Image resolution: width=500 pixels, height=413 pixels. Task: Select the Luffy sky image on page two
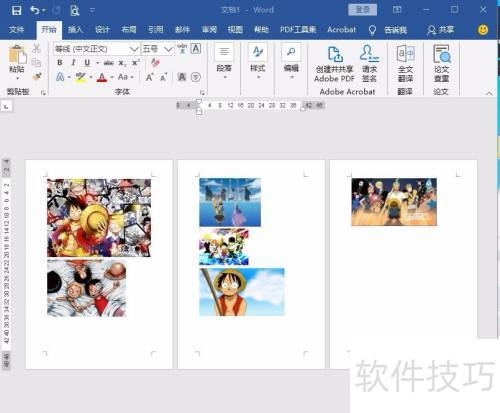(242, 292)
